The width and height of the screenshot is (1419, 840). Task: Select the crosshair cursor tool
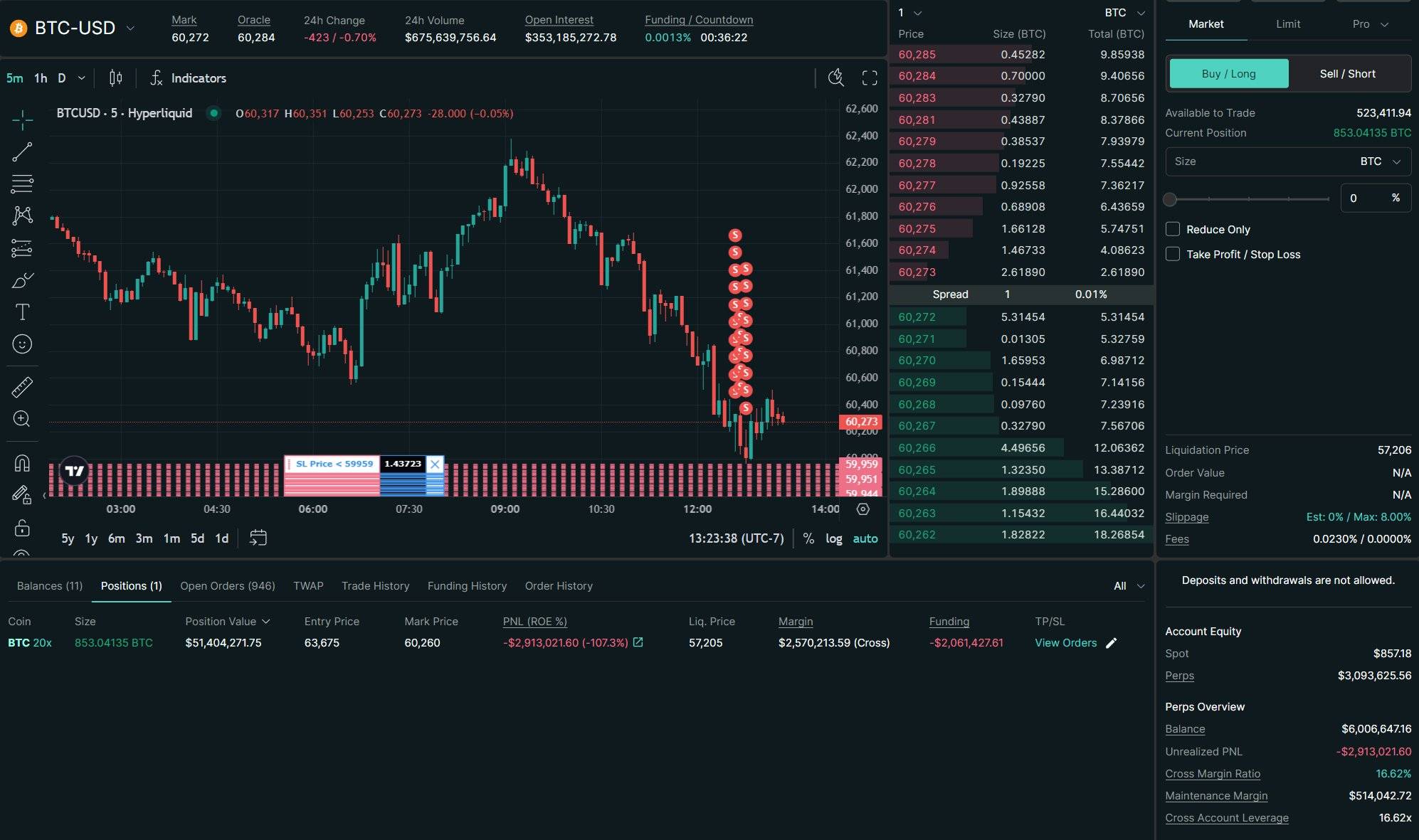[x=22, y=119]
